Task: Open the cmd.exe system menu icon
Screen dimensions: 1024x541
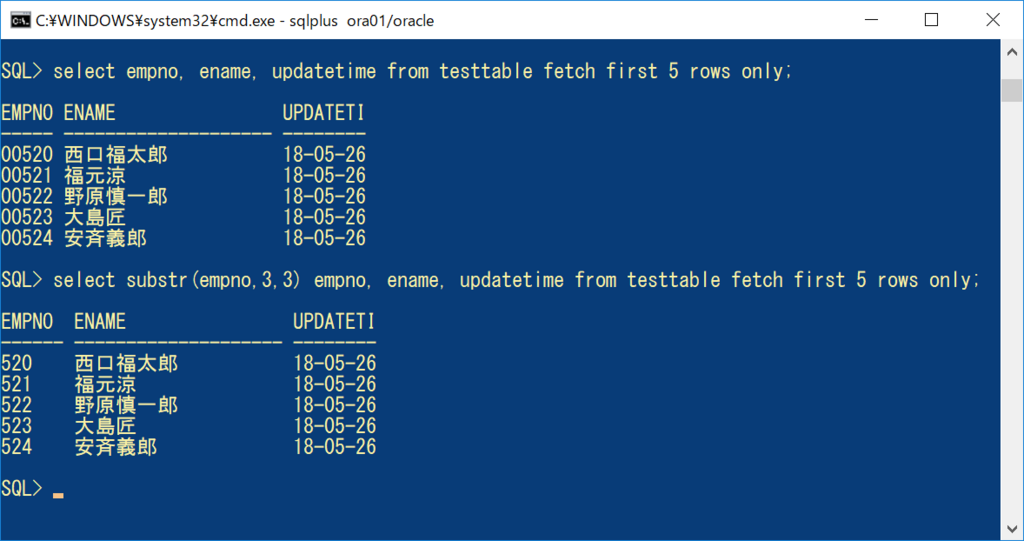Action: tap(20, 20)
